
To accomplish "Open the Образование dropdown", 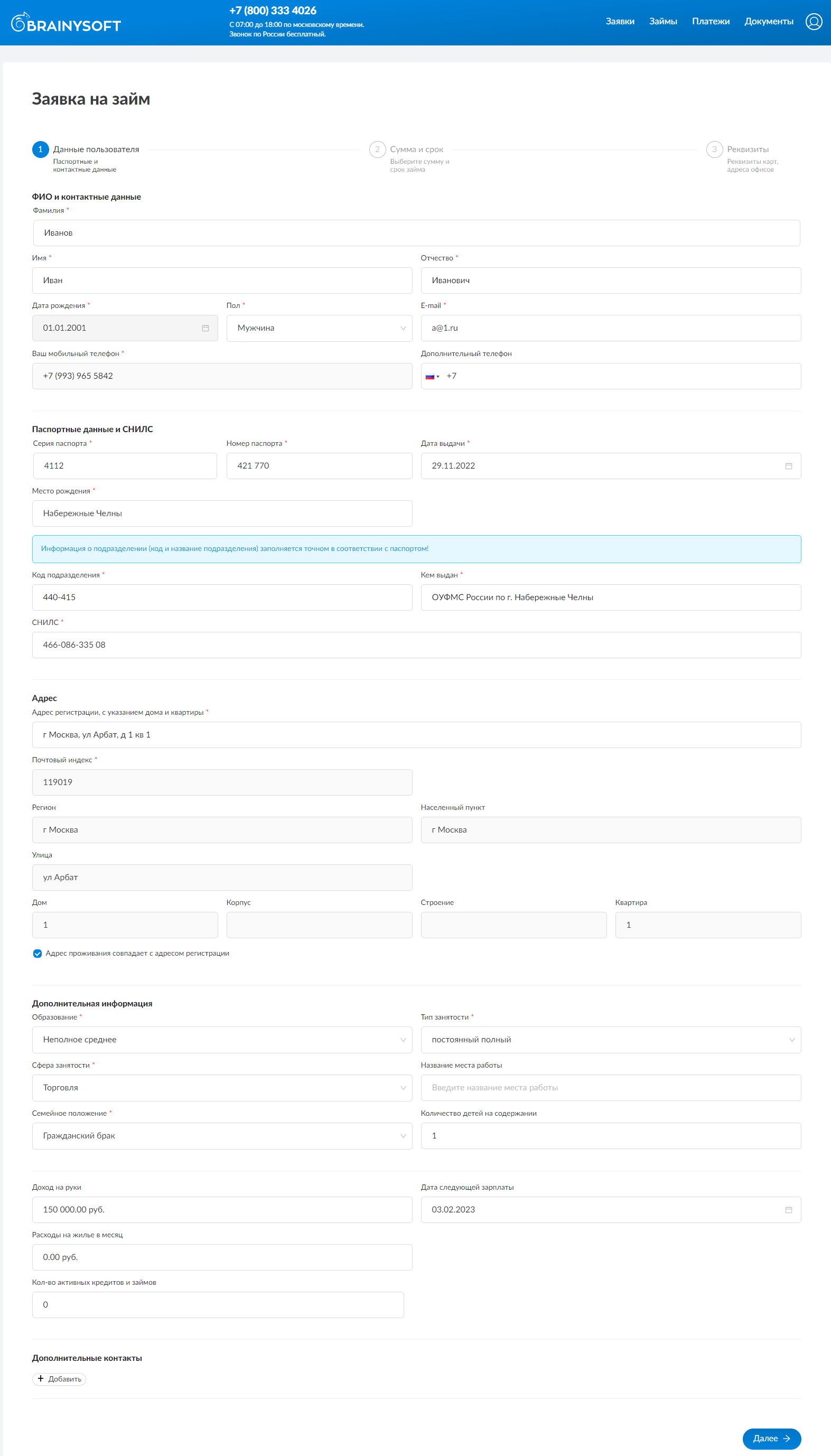I will coord(222,1040).
